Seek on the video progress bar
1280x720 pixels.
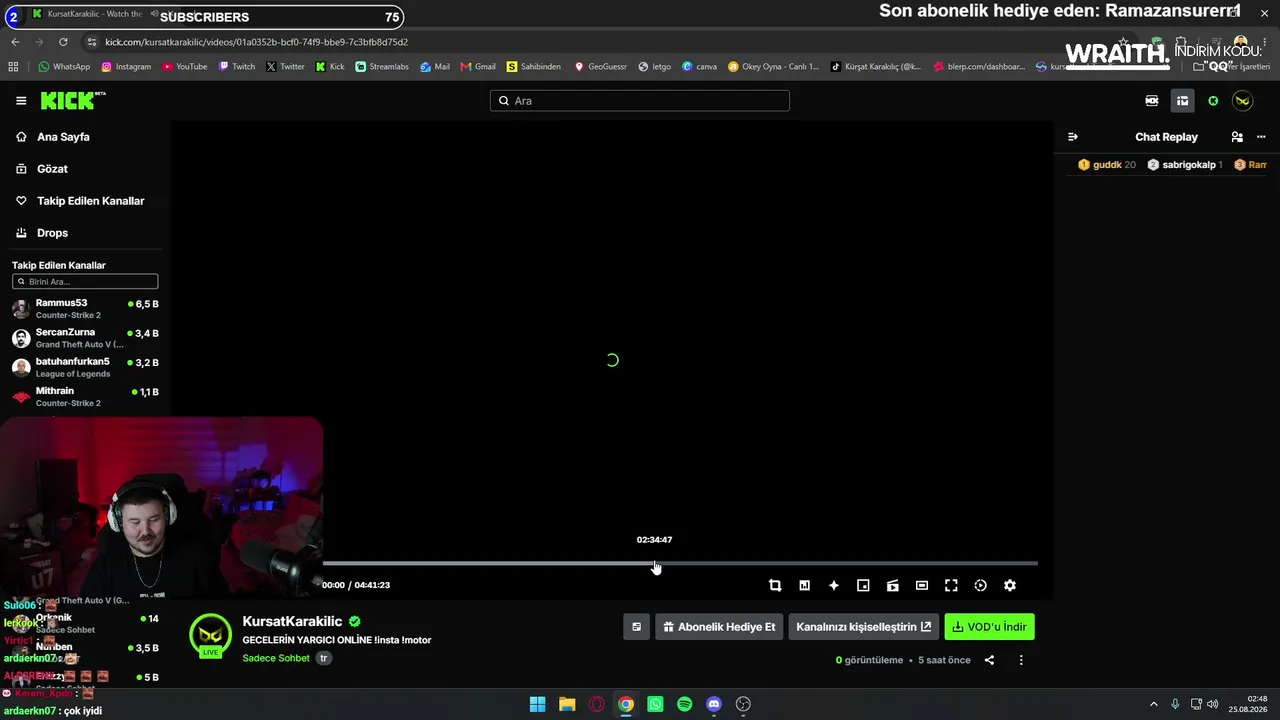(680, 564)
